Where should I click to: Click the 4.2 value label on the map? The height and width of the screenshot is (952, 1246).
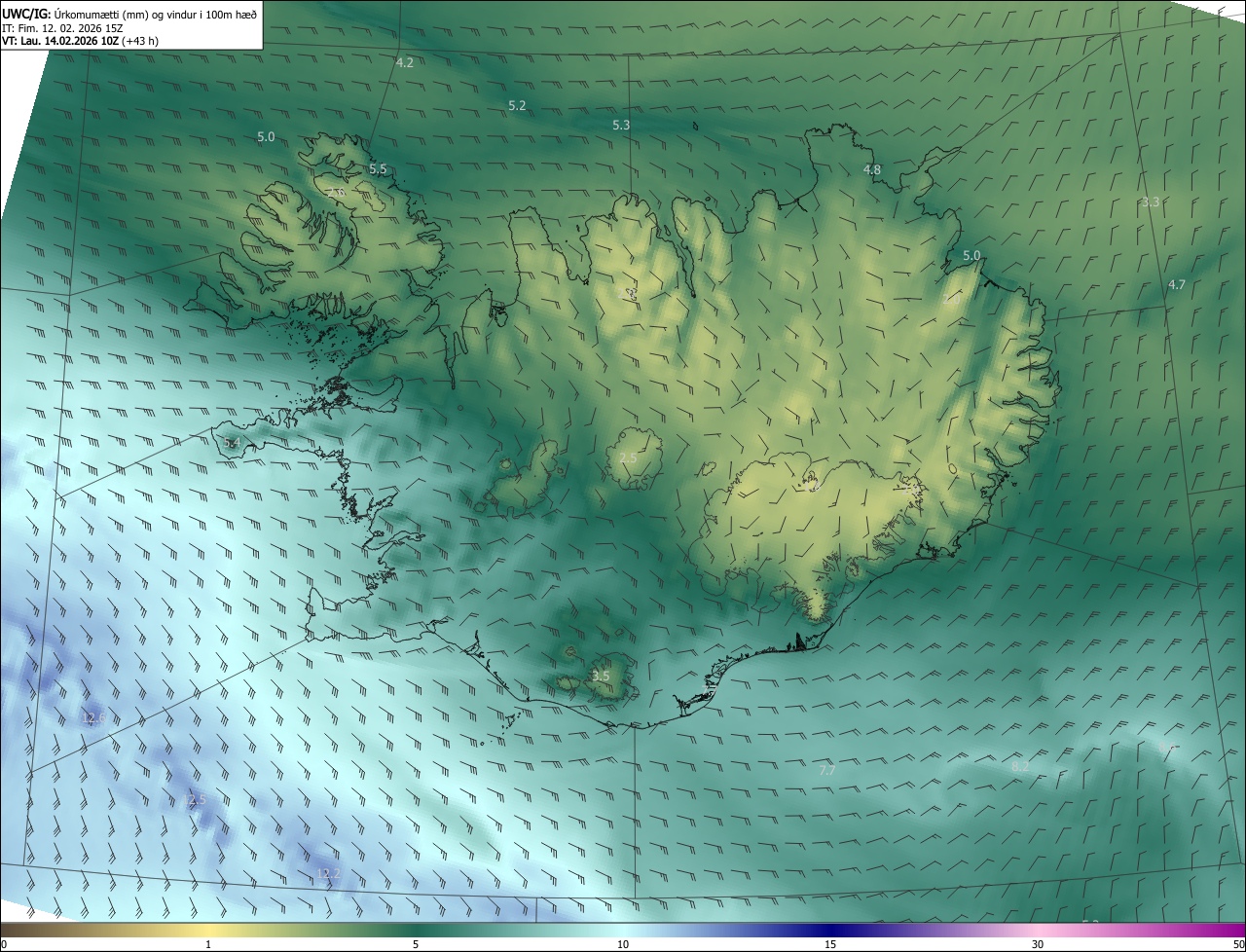[x=405, y=62]
